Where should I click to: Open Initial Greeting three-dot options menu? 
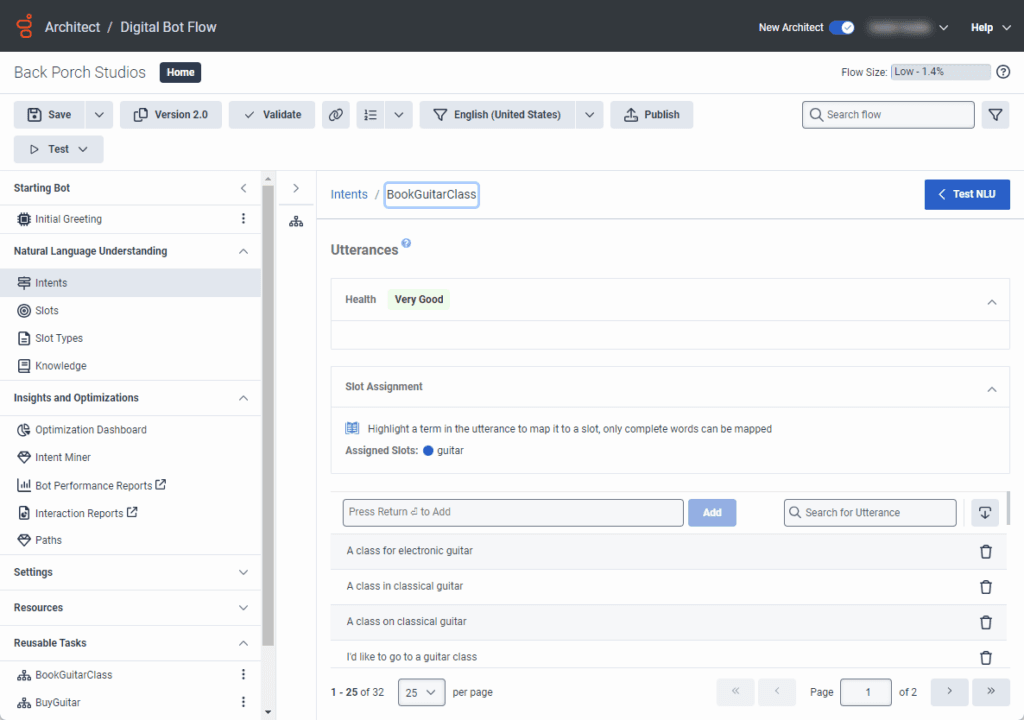[243, 219]
